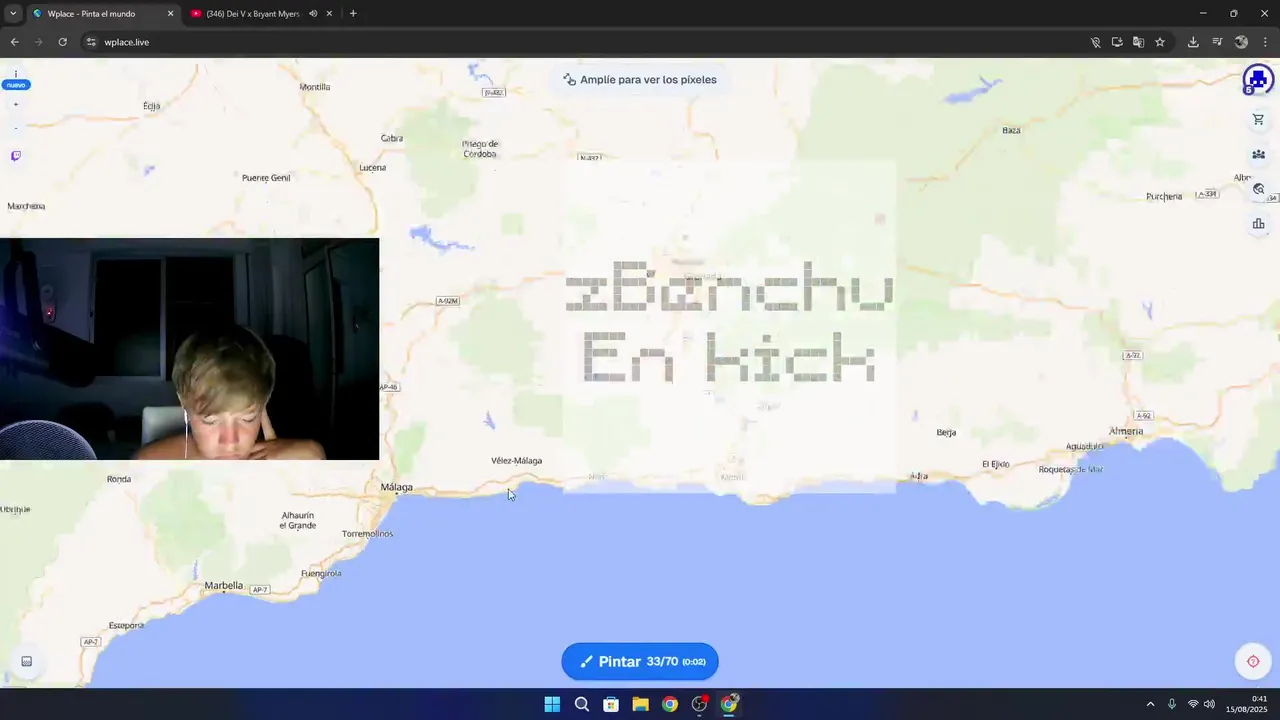
Task: Click the Estepona label on map
Action: (x=126, y=626)
